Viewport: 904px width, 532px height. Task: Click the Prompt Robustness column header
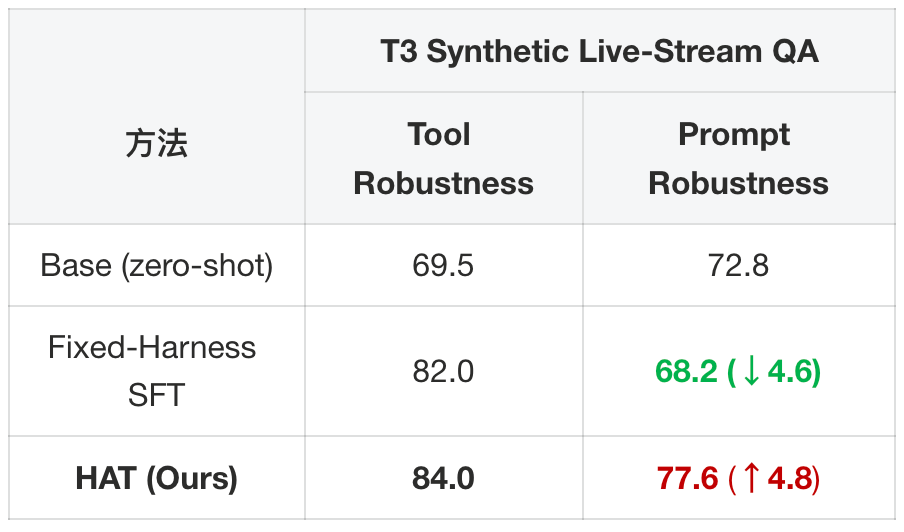[739, 159]
